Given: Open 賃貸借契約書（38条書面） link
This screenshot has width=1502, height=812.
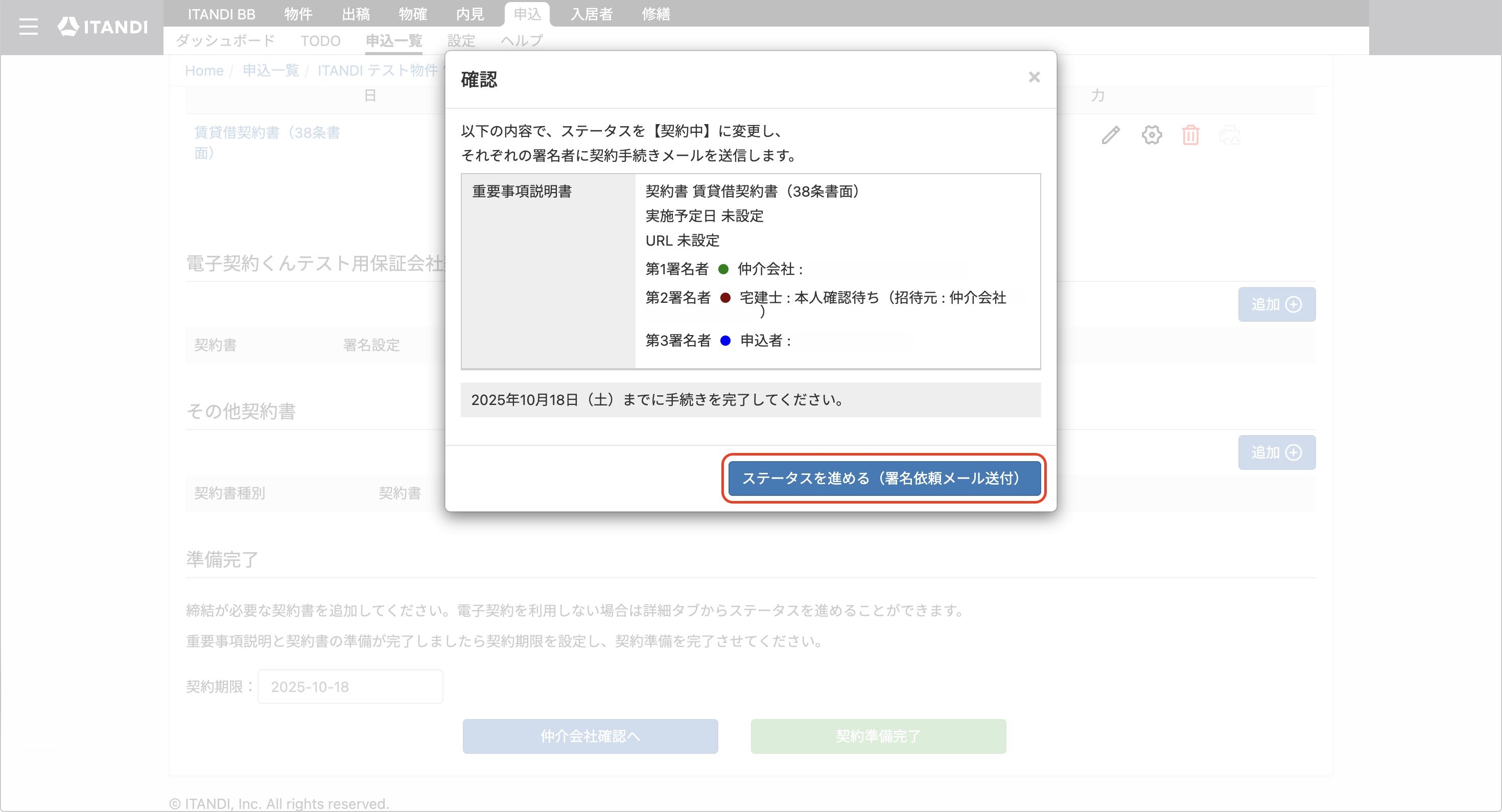Looking at the screenshot, I should coord(267,142).
